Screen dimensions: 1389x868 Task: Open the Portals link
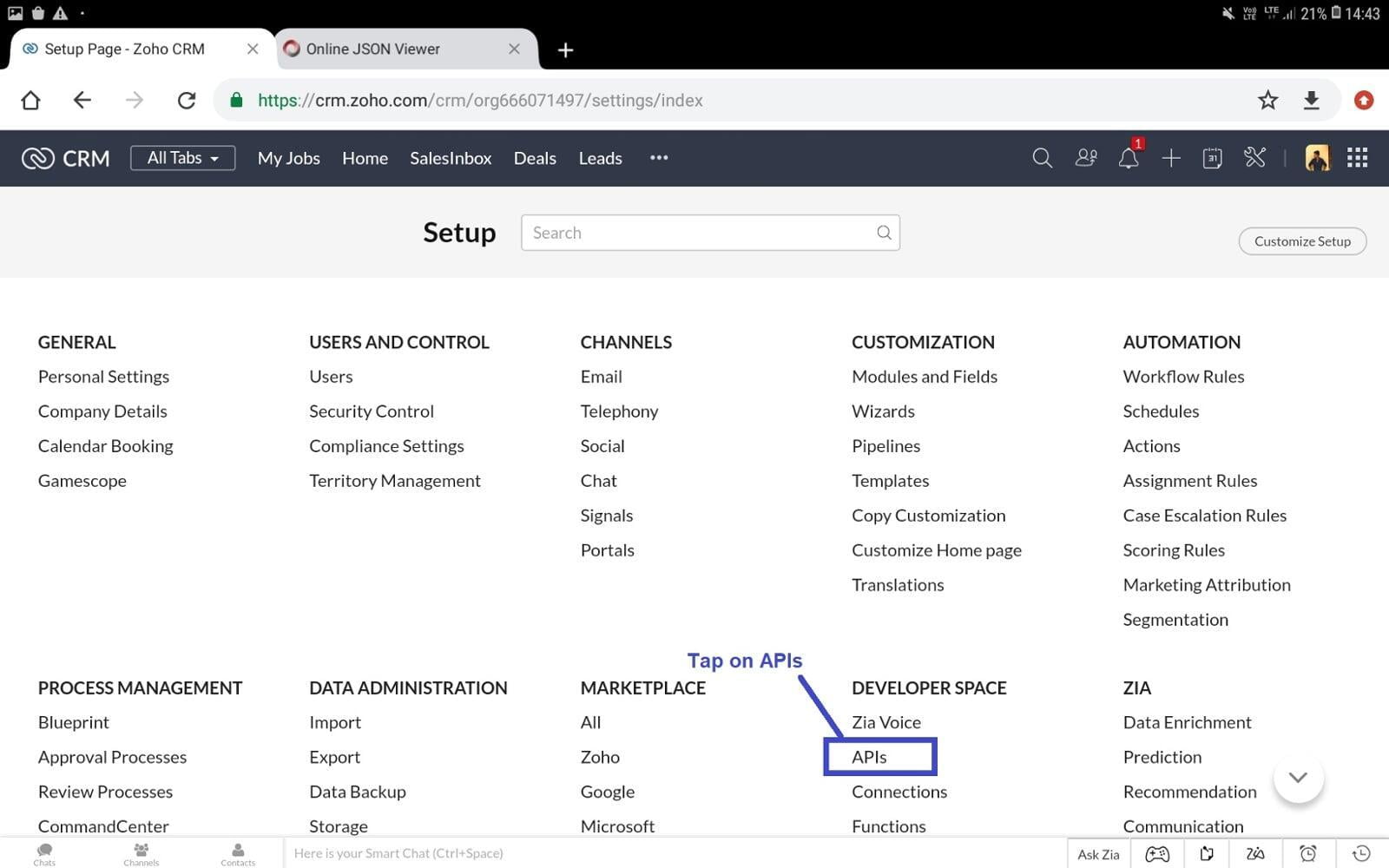click(607, 550)
